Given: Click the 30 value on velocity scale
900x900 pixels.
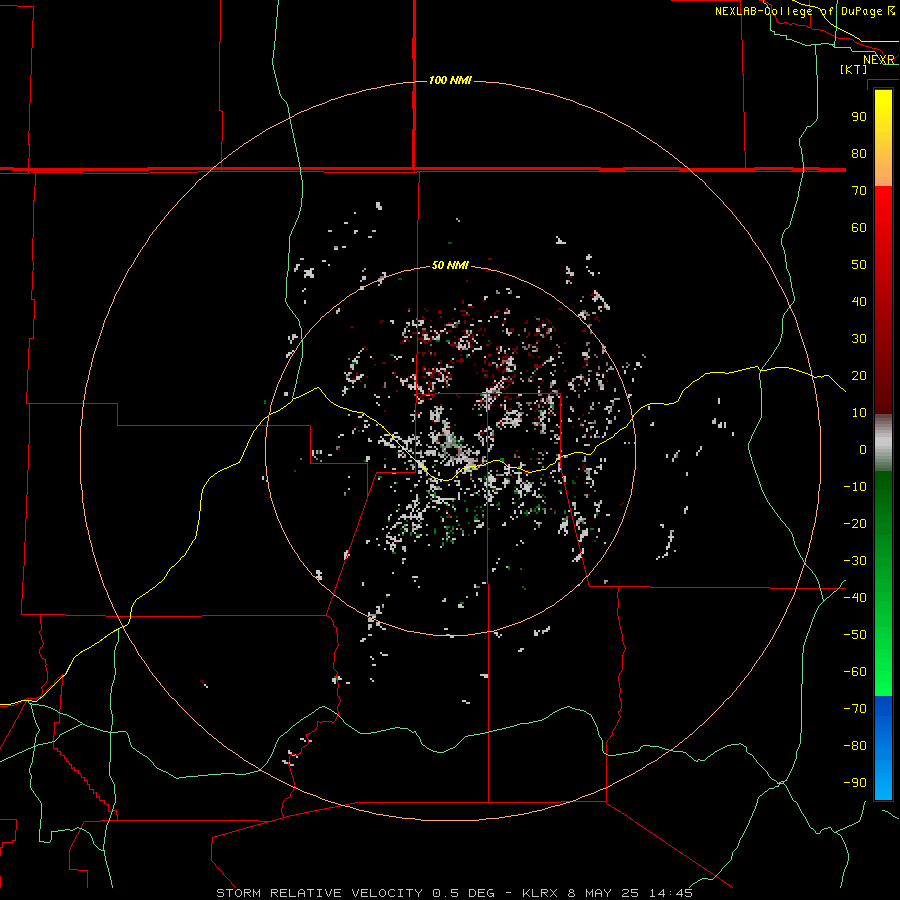Looking at the screenshot, I should point(859,339).
